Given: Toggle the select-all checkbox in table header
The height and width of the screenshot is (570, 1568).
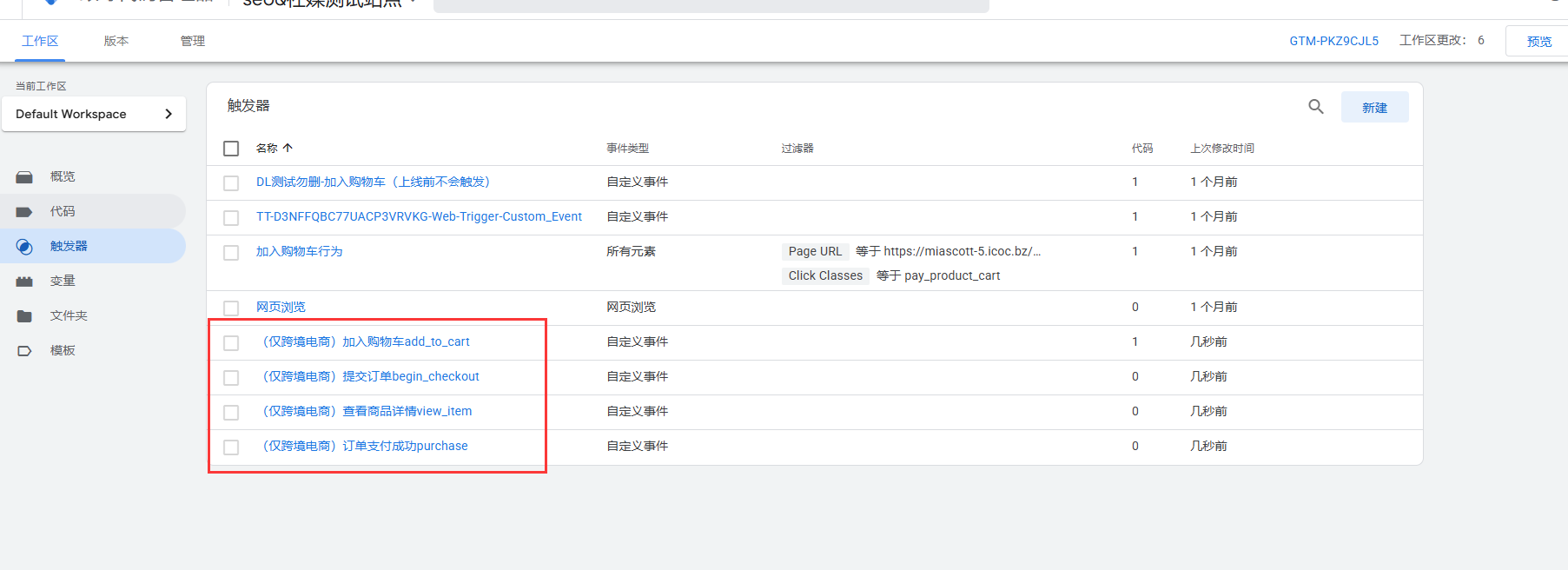Looking at the screenshot, I should 231,149.
